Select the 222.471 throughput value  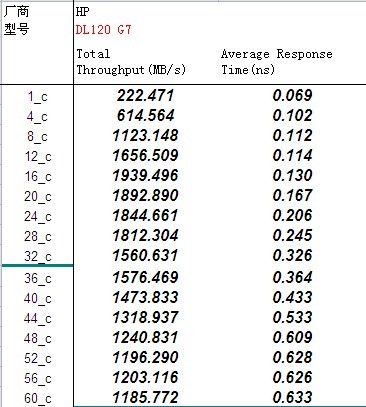[145, 96]
